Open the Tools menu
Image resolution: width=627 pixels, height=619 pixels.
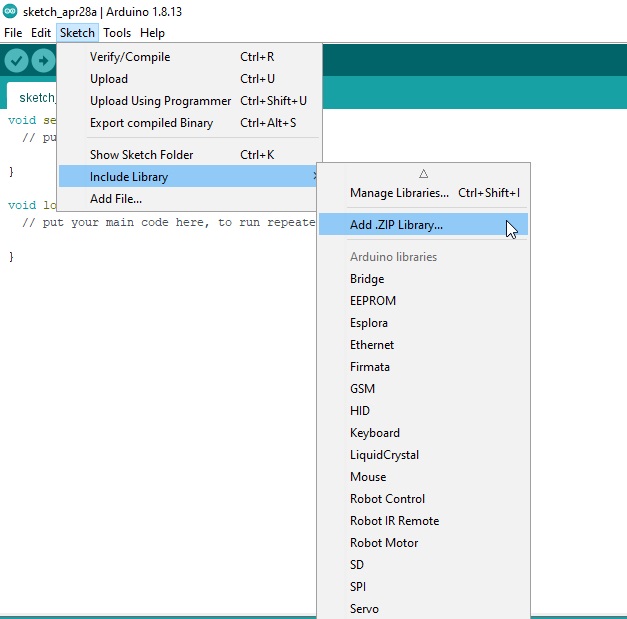(117, 33)
